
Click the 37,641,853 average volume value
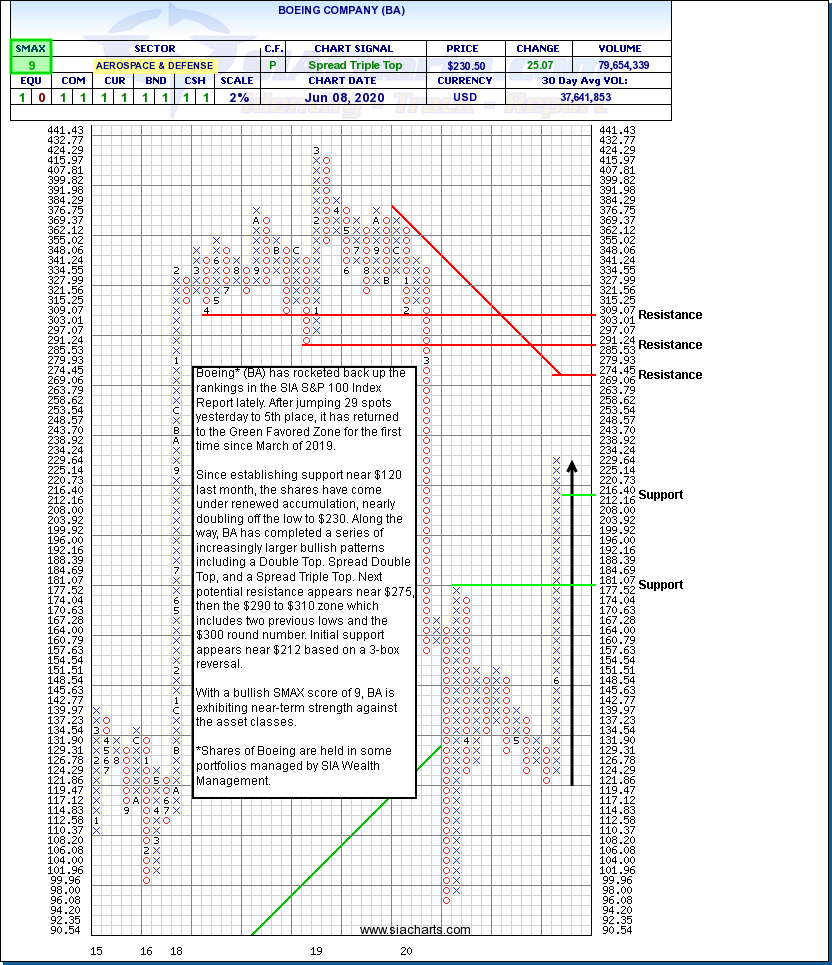615,97
